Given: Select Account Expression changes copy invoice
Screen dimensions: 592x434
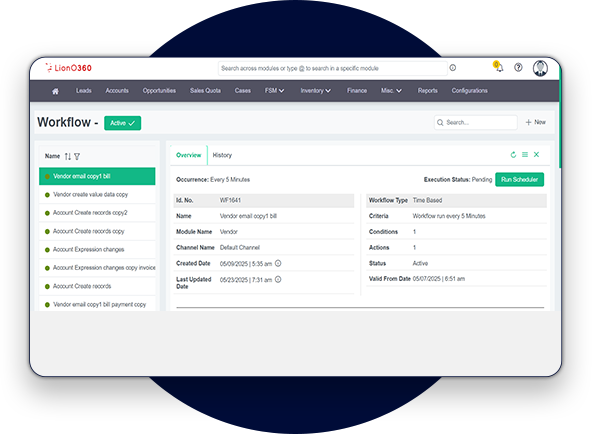Looking at the screenshot, I should click(97, 268).
